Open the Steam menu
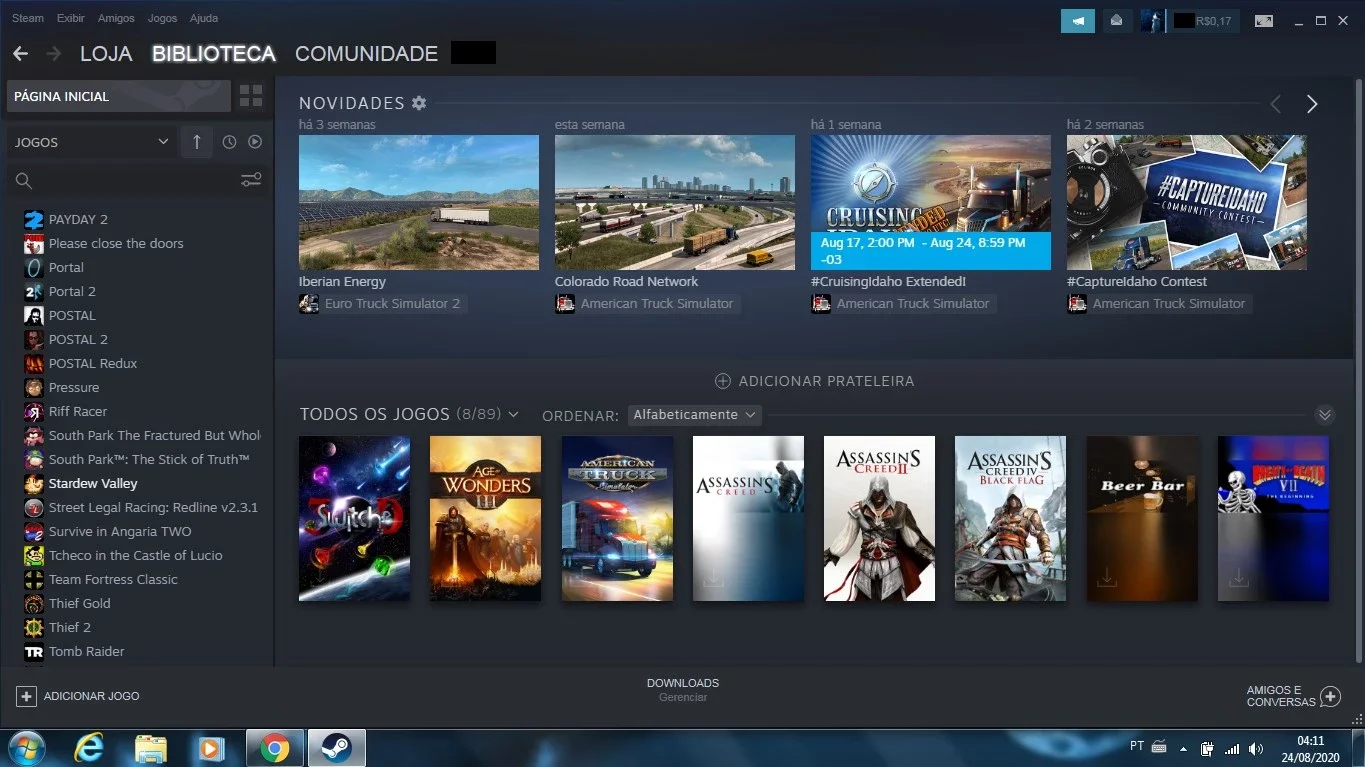Viewport: 1365px width, 767px height. (x=28, y=18)
